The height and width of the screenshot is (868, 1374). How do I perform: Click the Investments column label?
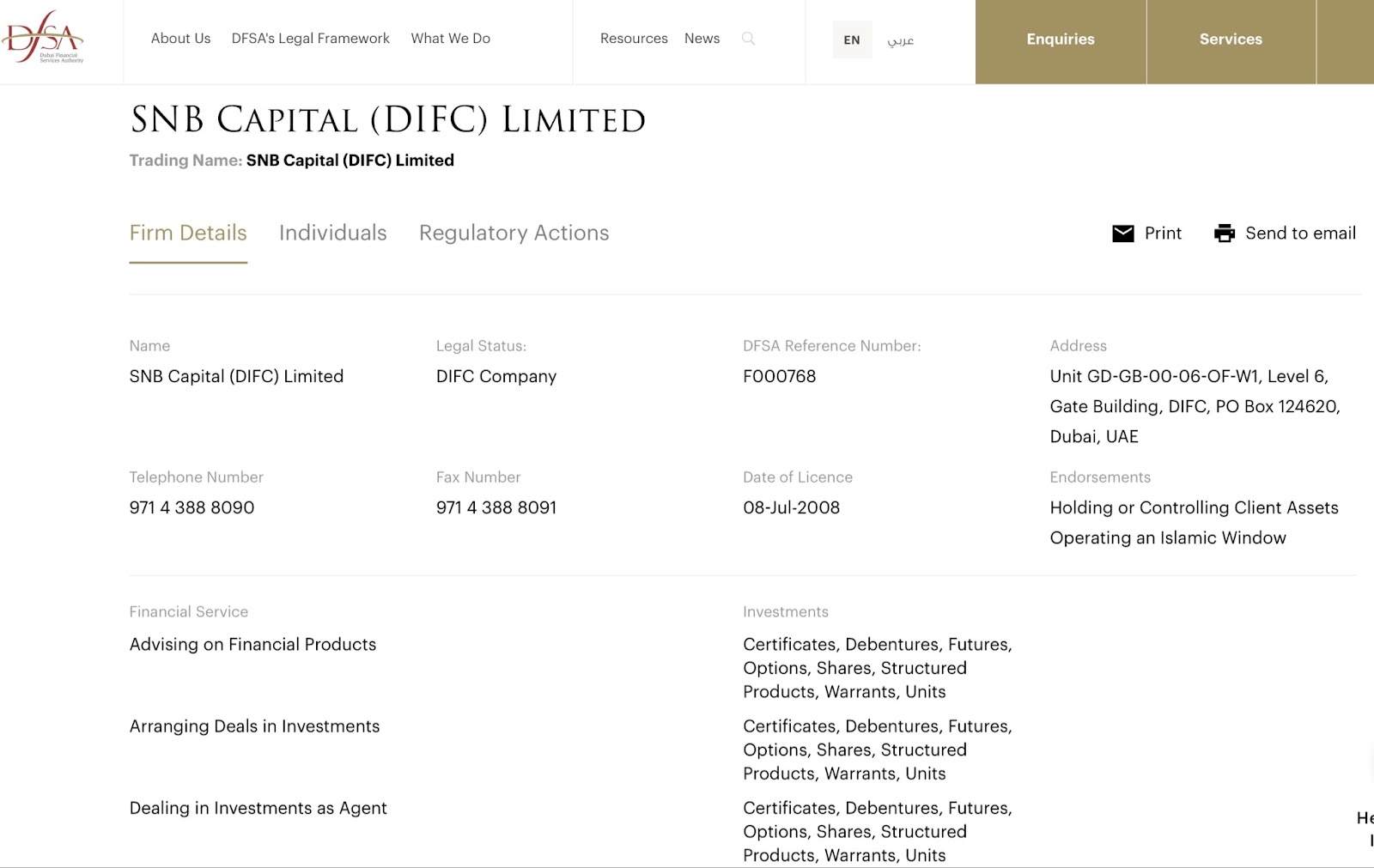(x=786, y=612)
